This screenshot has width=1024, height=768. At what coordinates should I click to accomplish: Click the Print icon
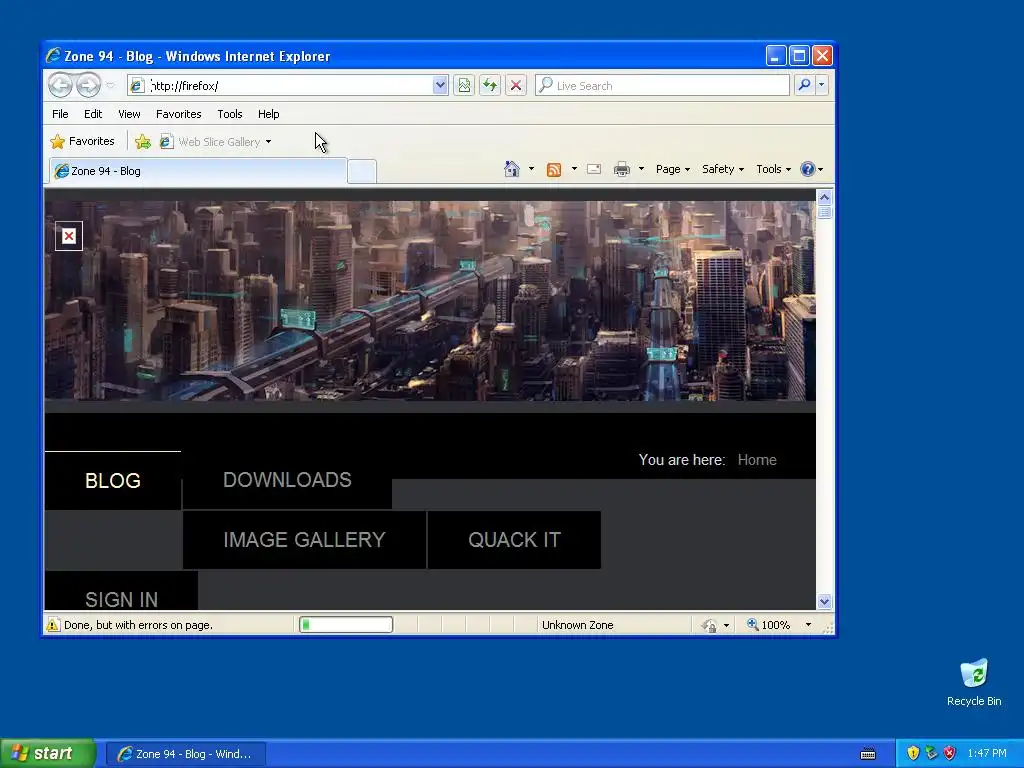coord(622,169)
